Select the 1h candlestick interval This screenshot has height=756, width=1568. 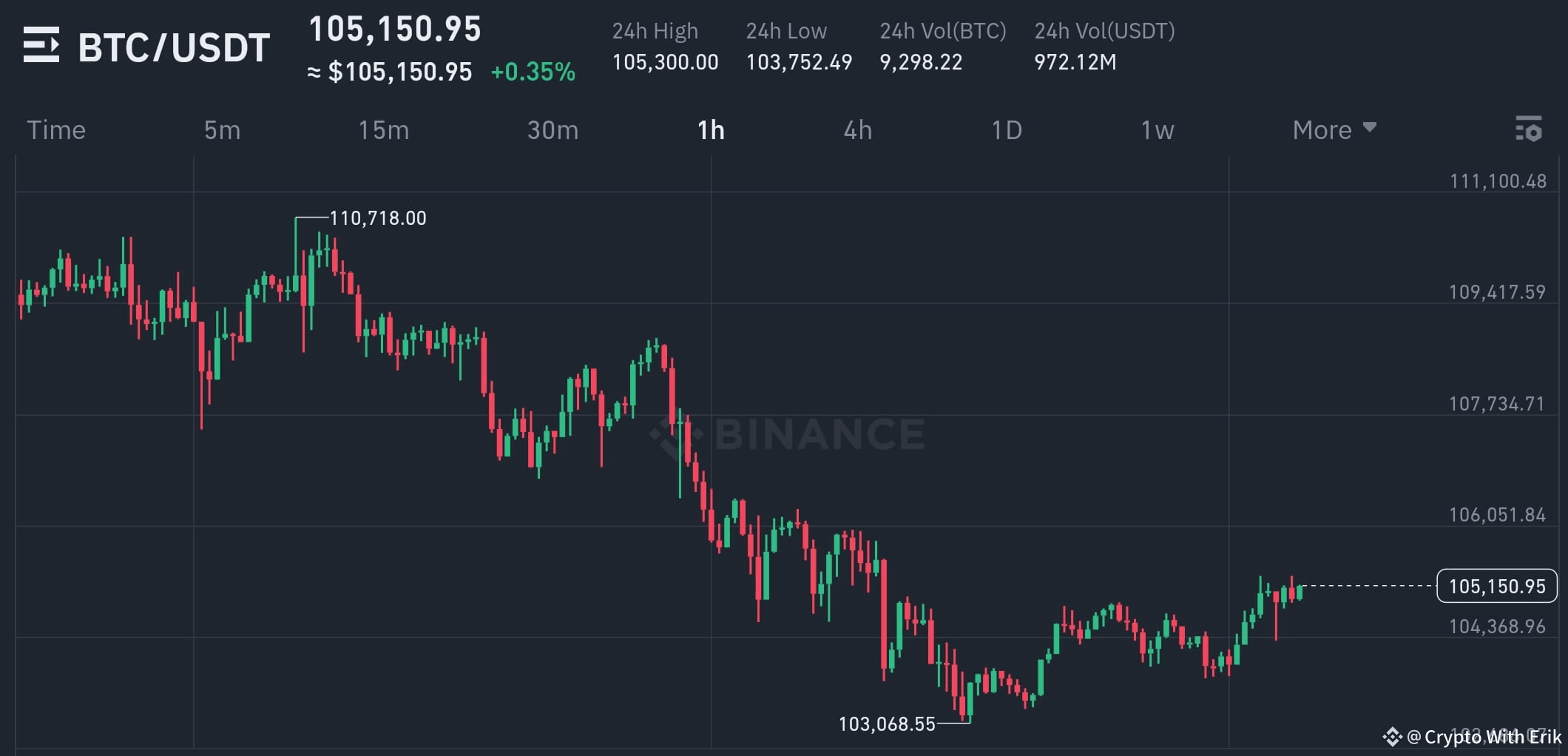(x=709, y=129)
